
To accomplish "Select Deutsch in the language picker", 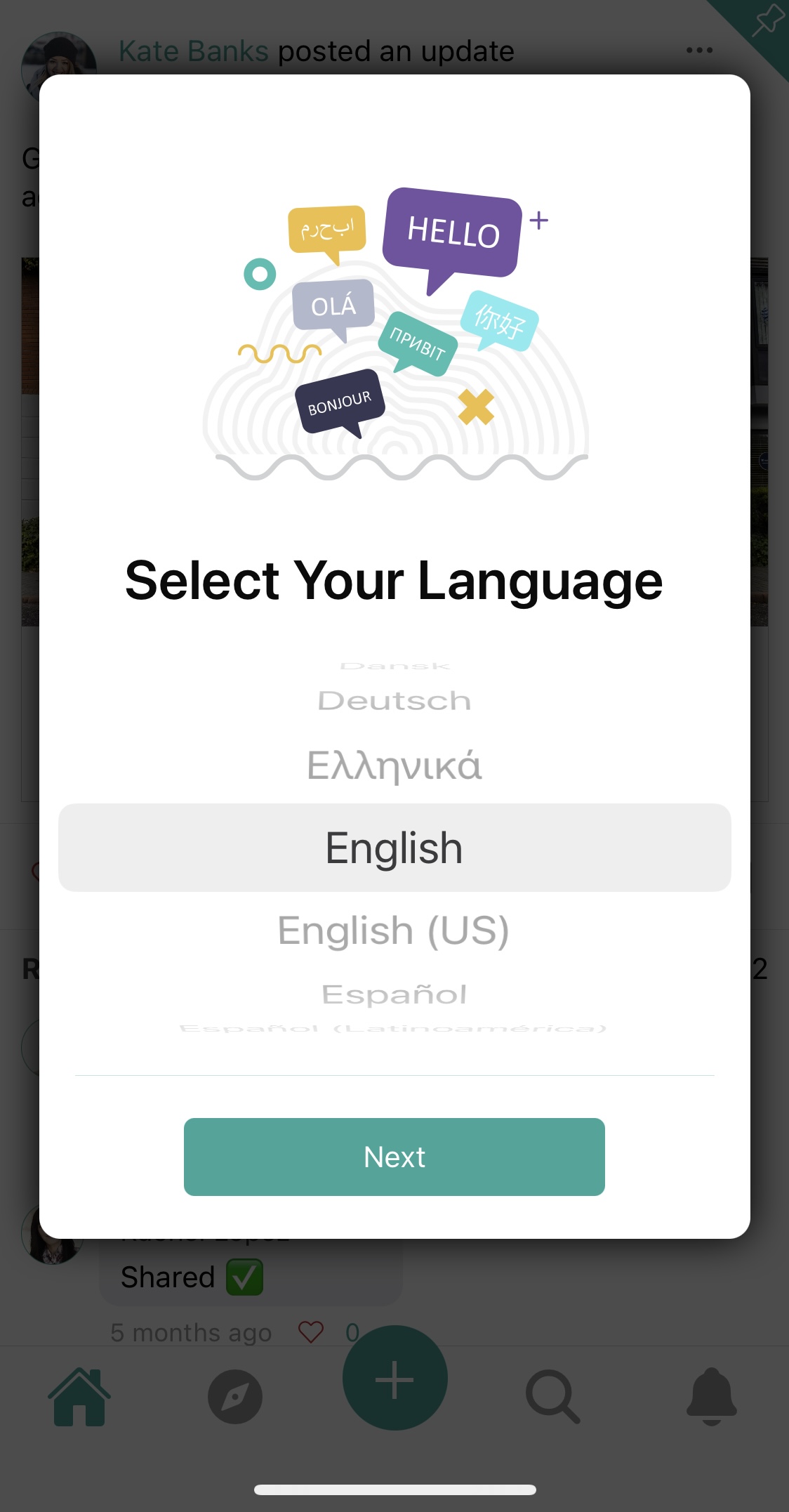I will (x=394, y=701).
